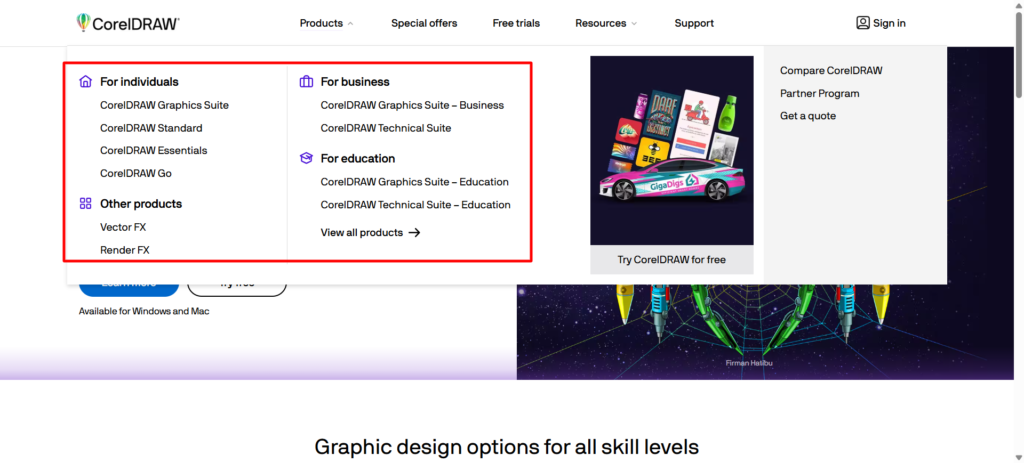Open CorelDRAW Graphics Suite for individuals

tap(165, 105)
